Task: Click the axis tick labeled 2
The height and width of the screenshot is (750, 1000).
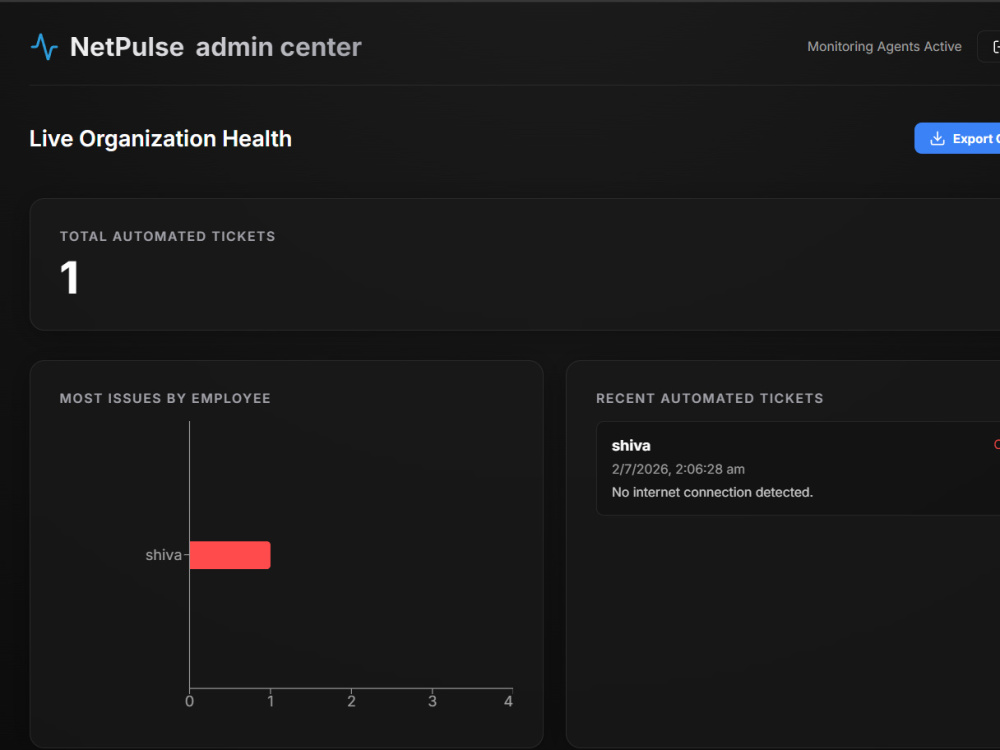Action: click(351, 702)
